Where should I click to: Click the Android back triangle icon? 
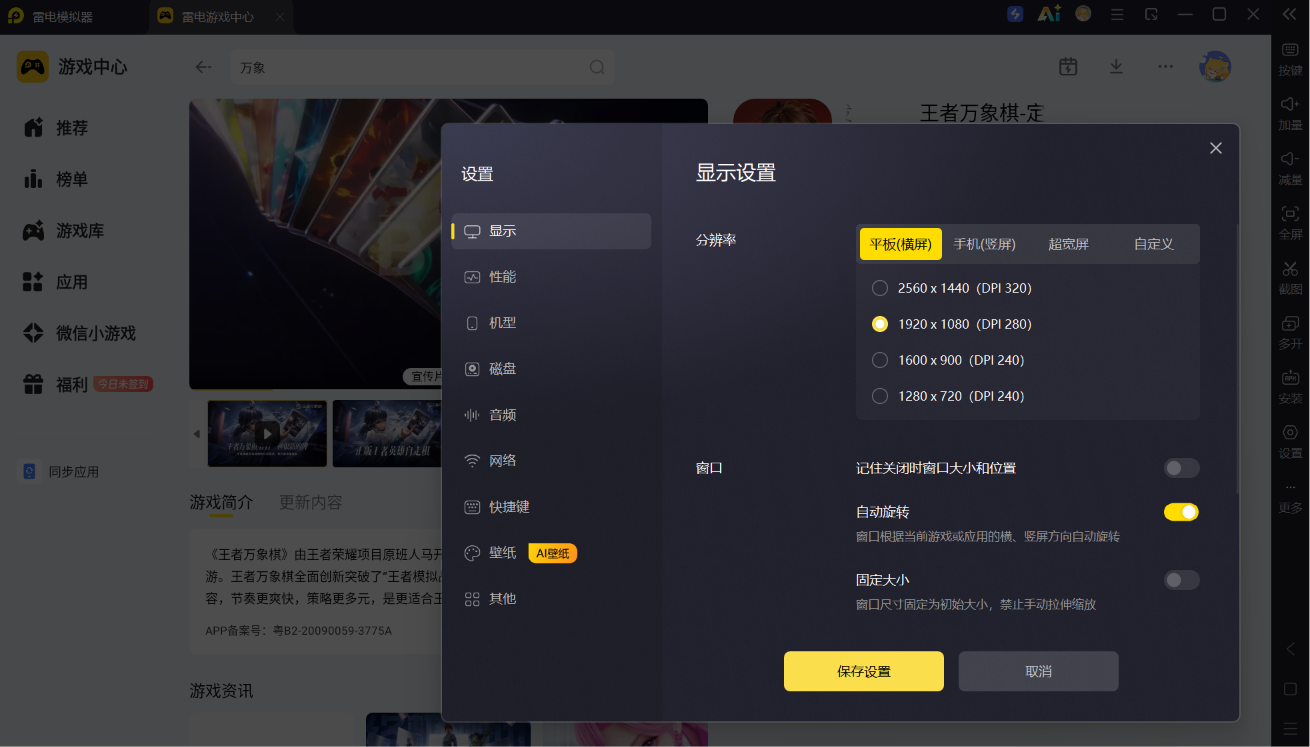pos(1290,649)
